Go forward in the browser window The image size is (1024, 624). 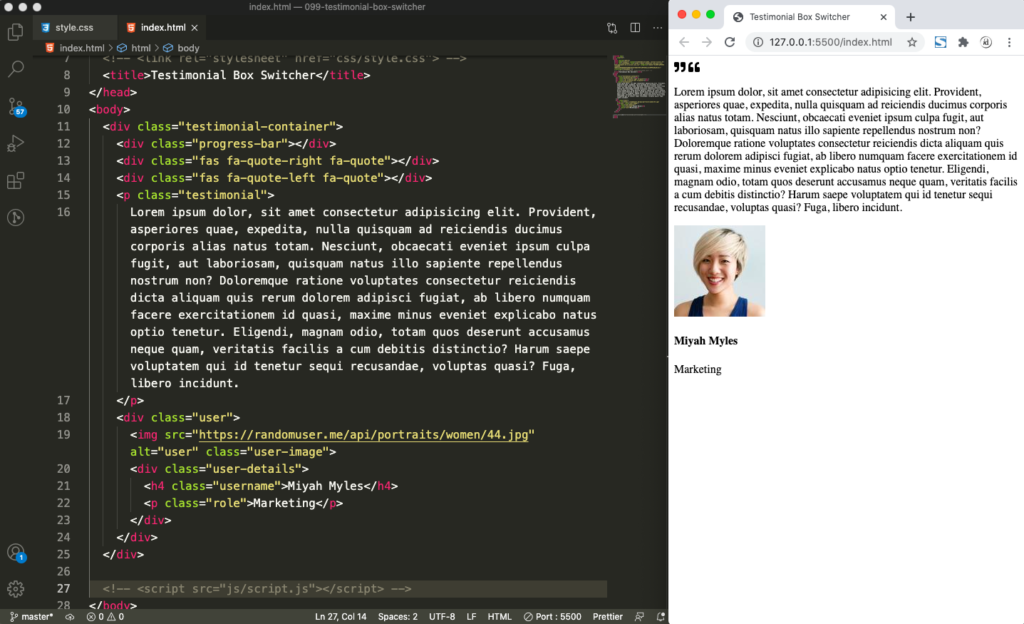click(707, 42)
